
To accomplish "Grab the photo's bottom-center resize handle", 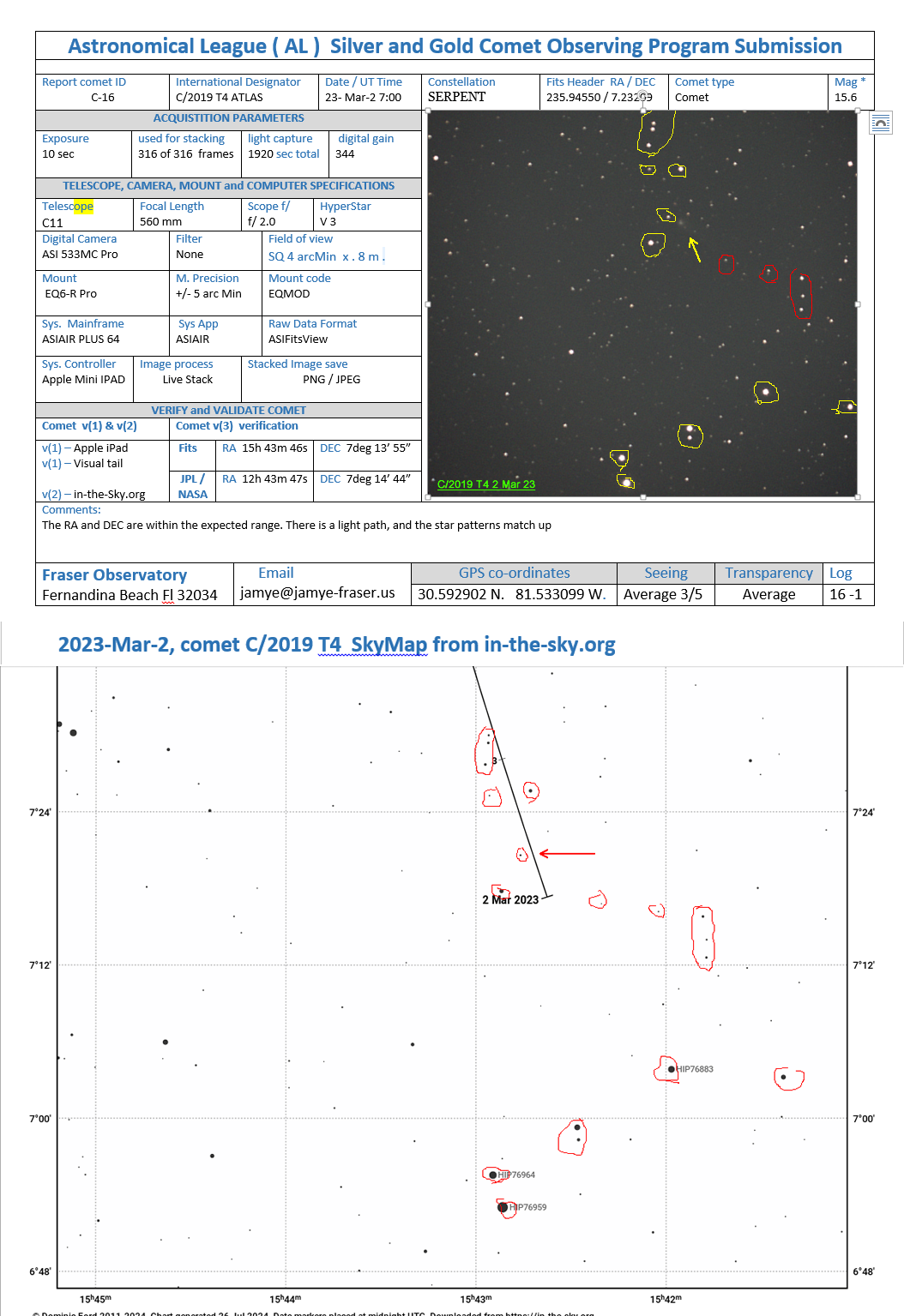I will coord(643,496).
